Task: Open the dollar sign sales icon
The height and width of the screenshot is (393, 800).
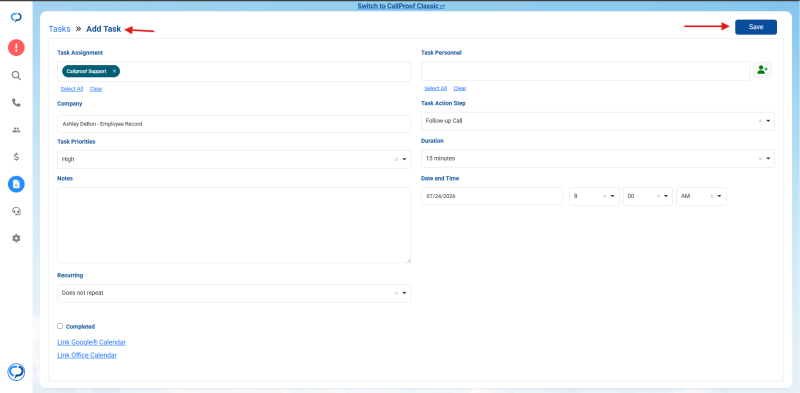Action: pos(16,157)
